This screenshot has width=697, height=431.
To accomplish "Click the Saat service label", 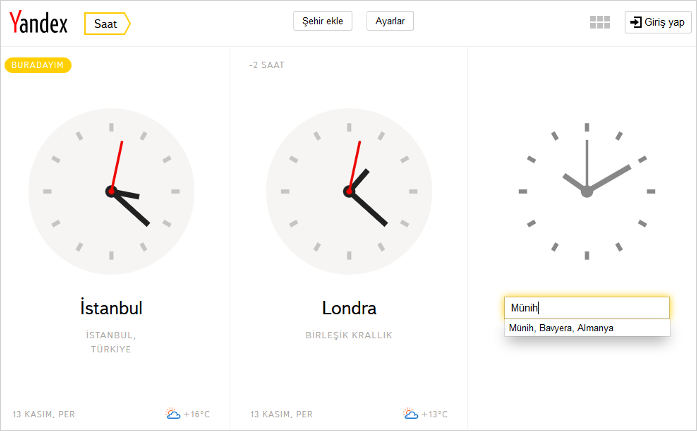I will tap(107, 24).
